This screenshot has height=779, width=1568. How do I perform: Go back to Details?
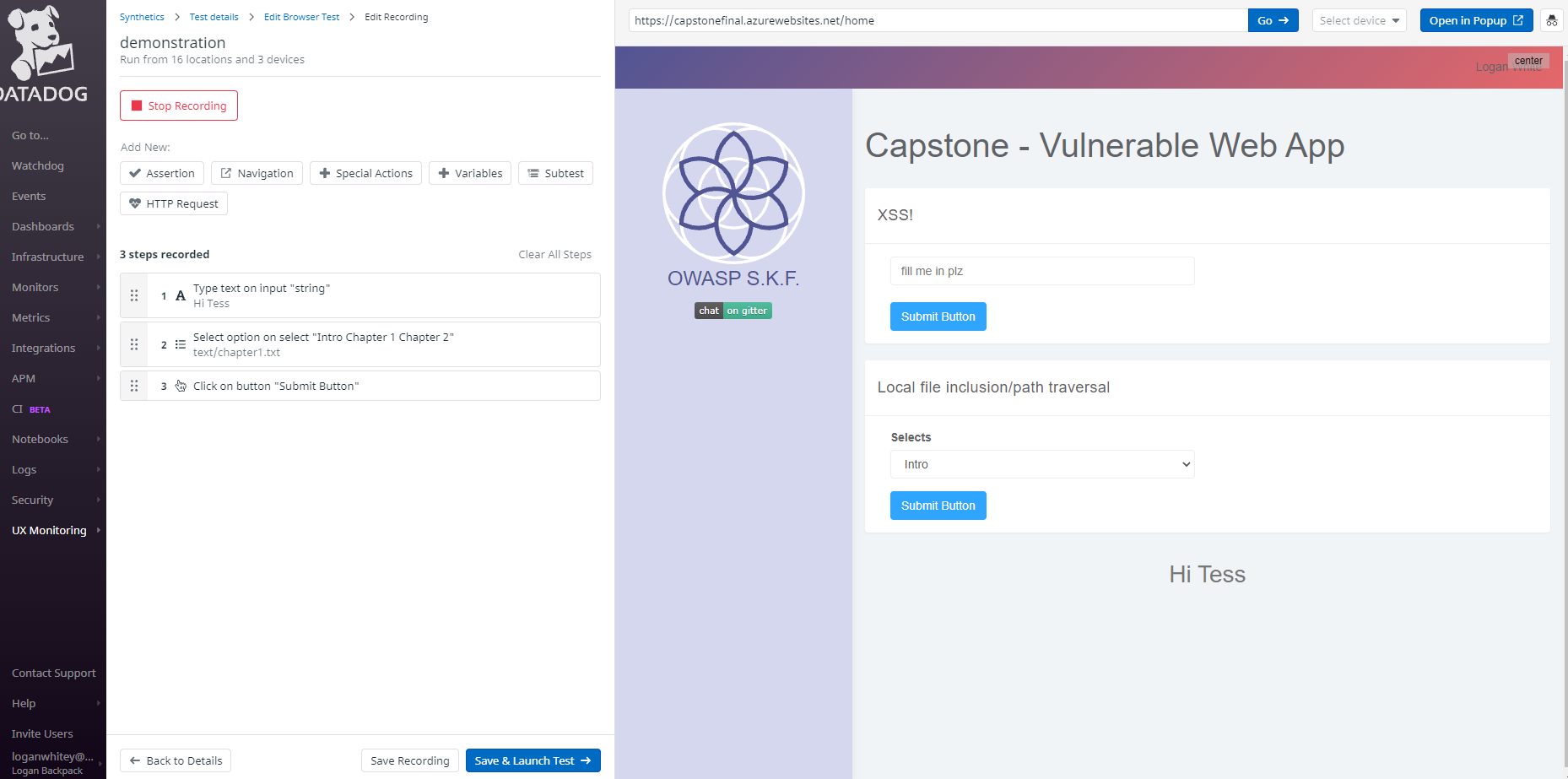pyautogui.click(x=176, y=760)
